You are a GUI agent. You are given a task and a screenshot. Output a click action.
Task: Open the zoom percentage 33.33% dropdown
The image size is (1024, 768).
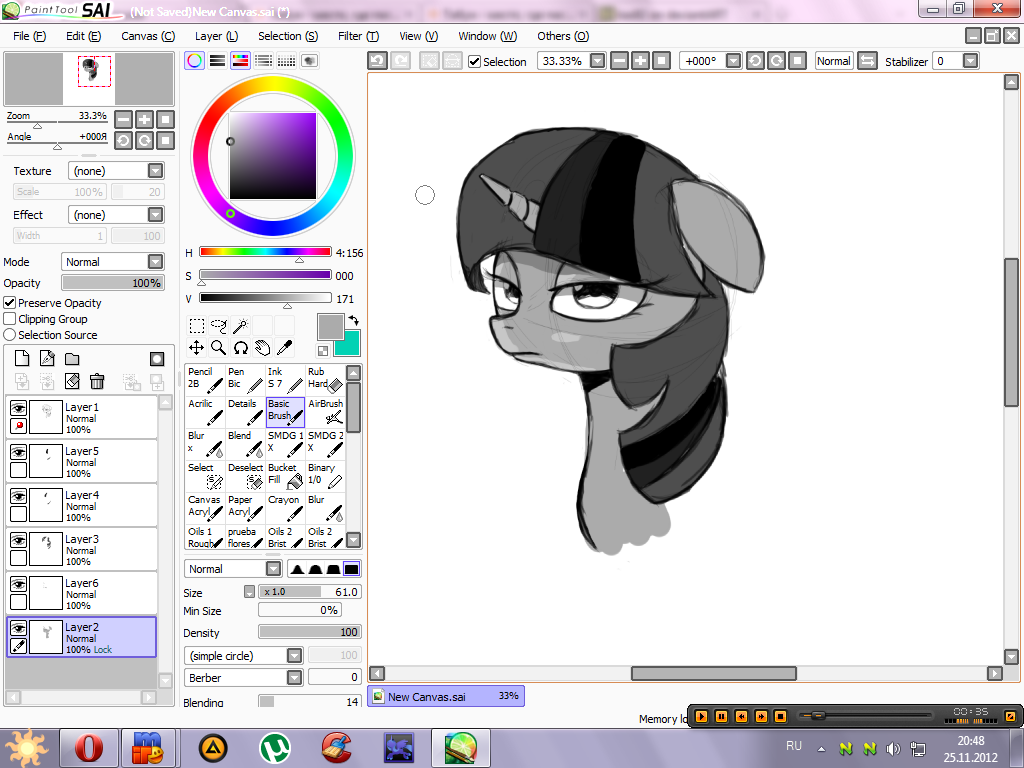(x=598, y=61)
